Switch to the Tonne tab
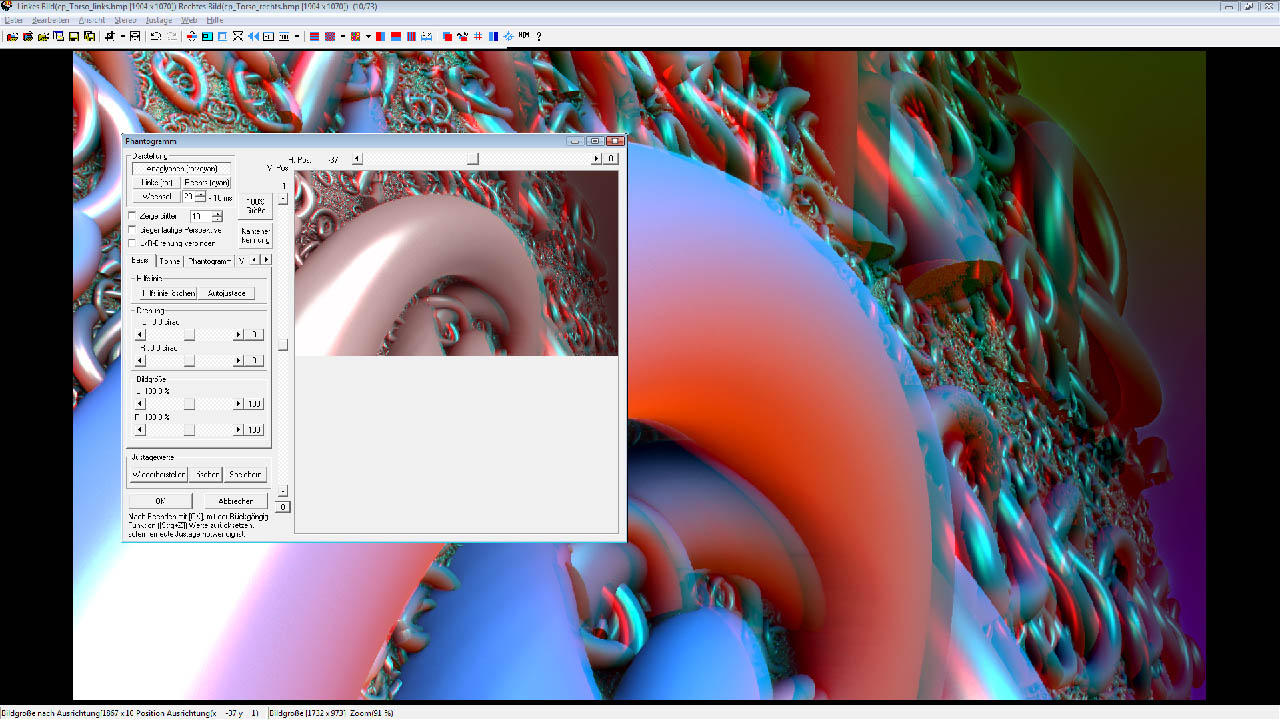This screenshot has height=720, width=1280. (170, 261)
